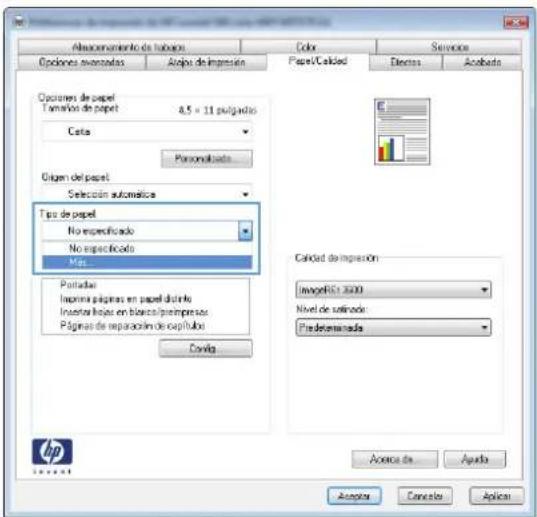
Task: Choose No especificado in the open list
Action: tap(147, 248)
